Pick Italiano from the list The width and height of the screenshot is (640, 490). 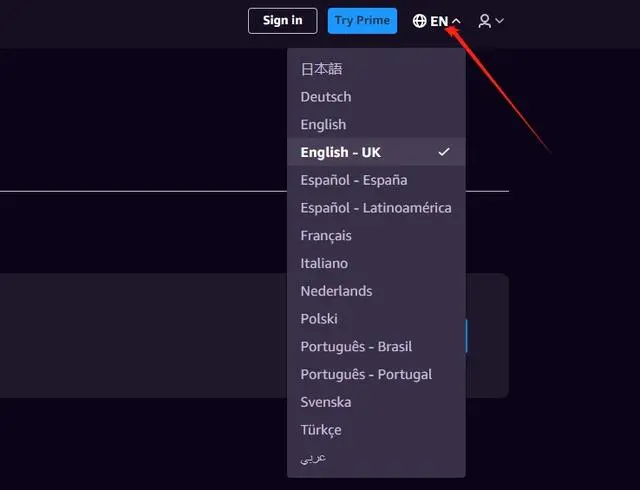click(376, 263)
